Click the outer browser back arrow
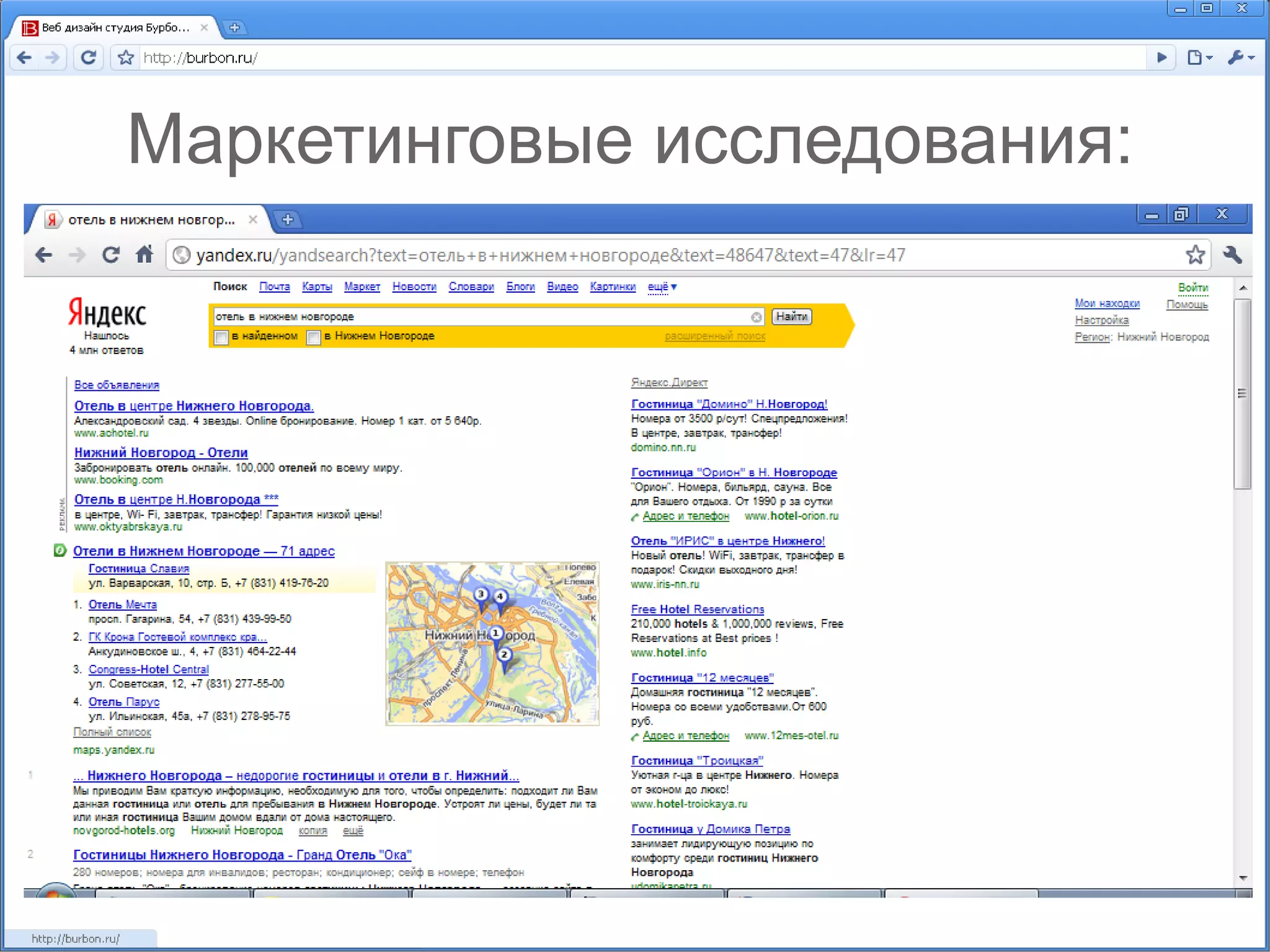 tap(25, 58)
